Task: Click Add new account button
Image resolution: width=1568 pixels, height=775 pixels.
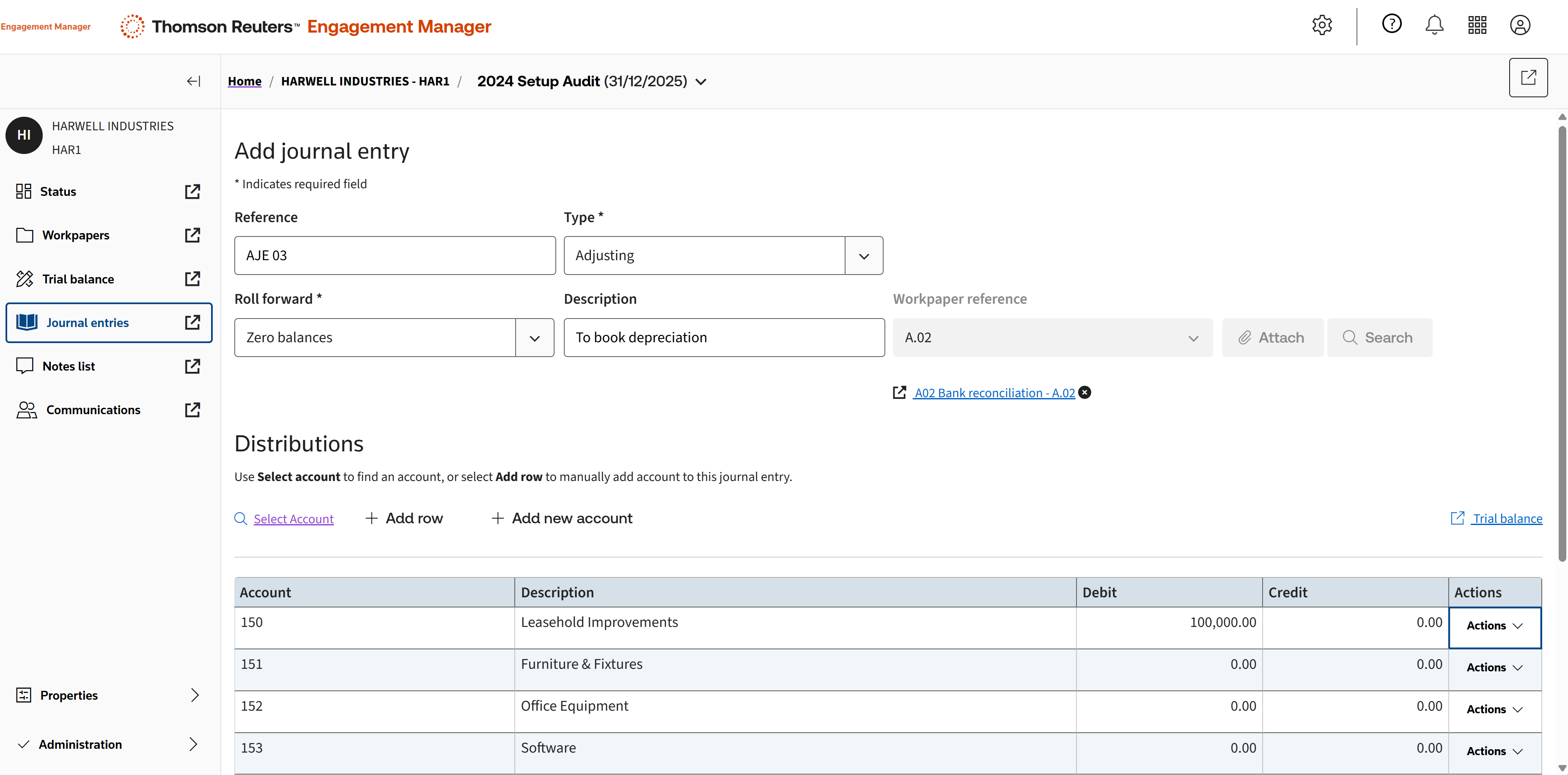Action: tap(562, 519)
